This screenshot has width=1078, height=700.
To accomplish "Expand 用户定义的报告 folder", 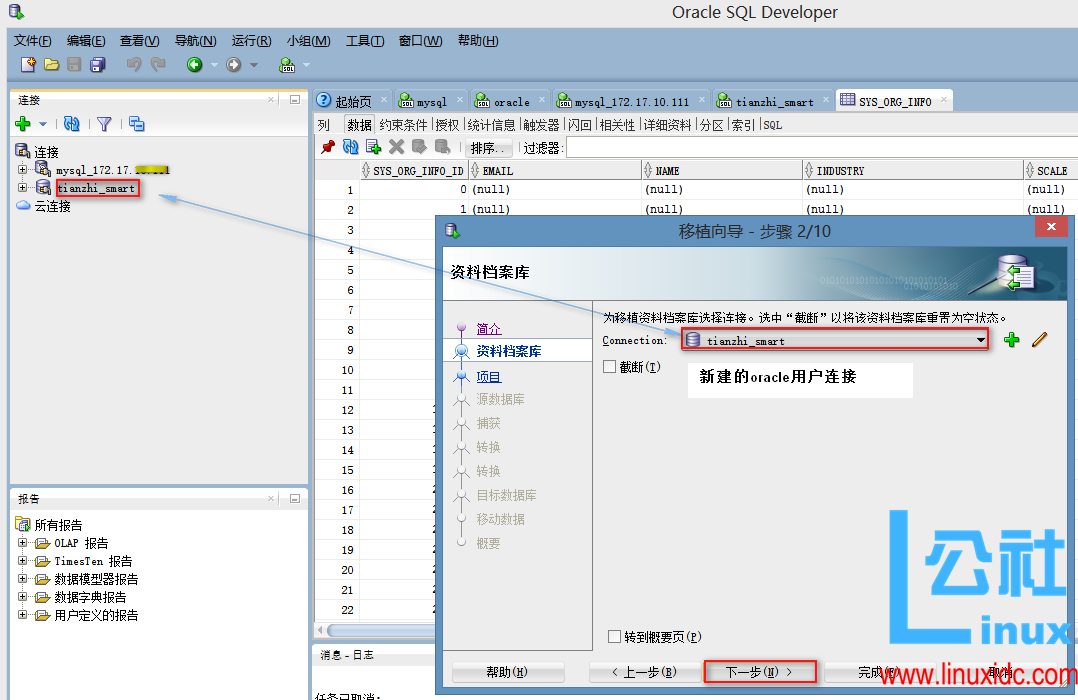I will pyautogui.click(x=23, y=614).
